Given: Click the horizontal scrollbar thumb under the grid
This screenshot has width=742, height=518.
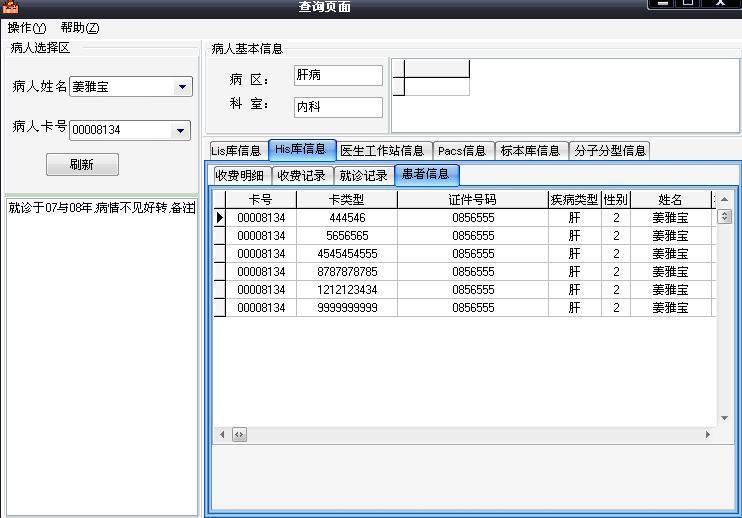Looking at the screenshot, I should click(240, 435).
